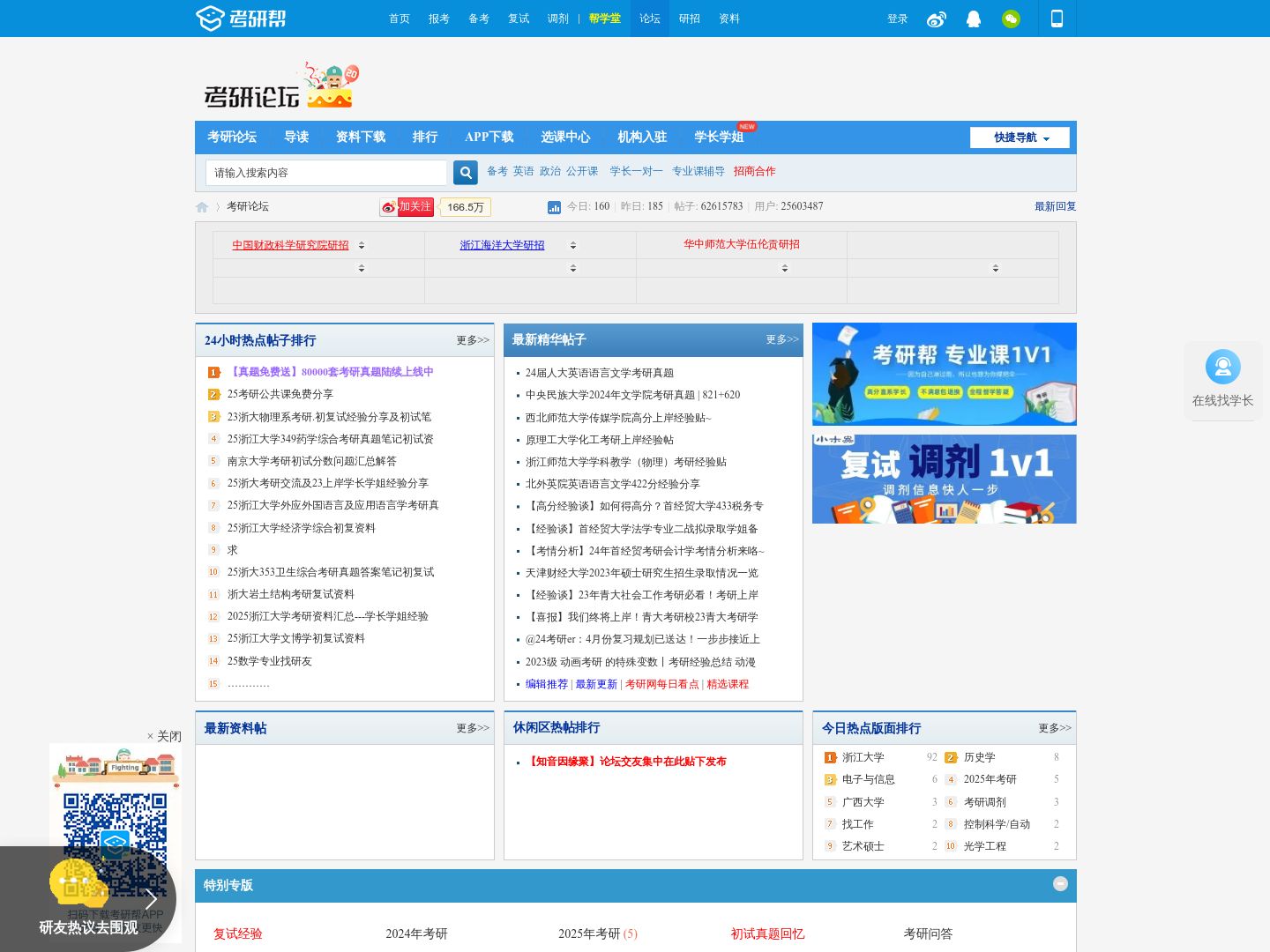Open 专业课辅导 link
This screenshot has width=1270, height=952.
(x=698, y=171)
